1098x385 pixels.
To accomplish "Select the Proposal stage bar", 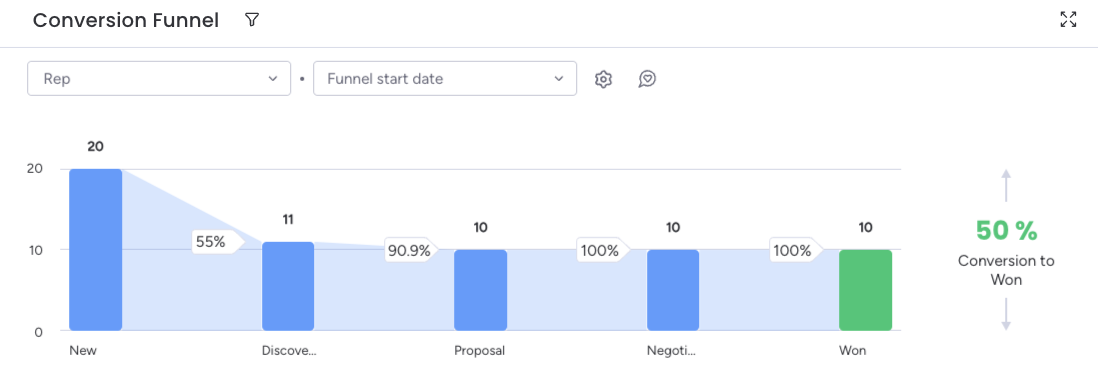I will click(480, 290).
